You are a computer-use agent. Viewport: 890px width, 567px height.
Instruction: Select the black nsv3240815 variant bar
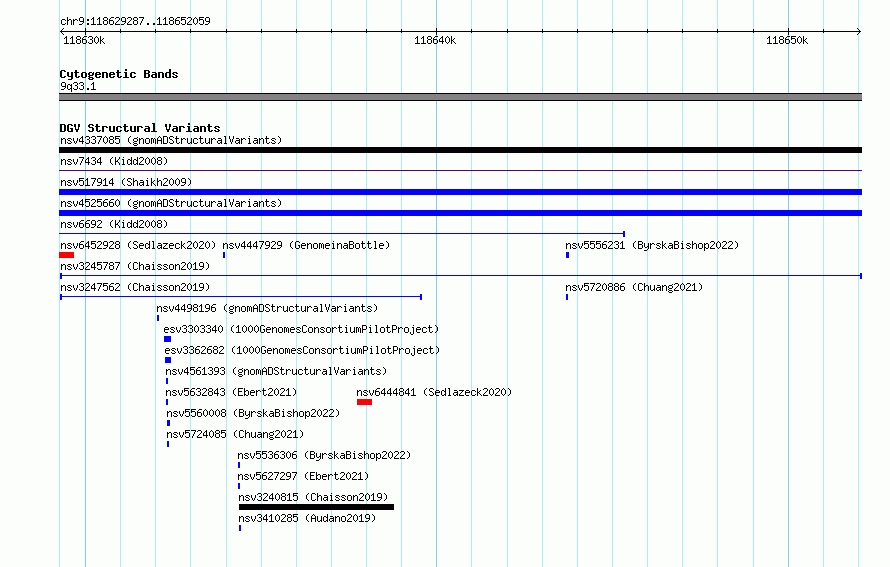316,507
